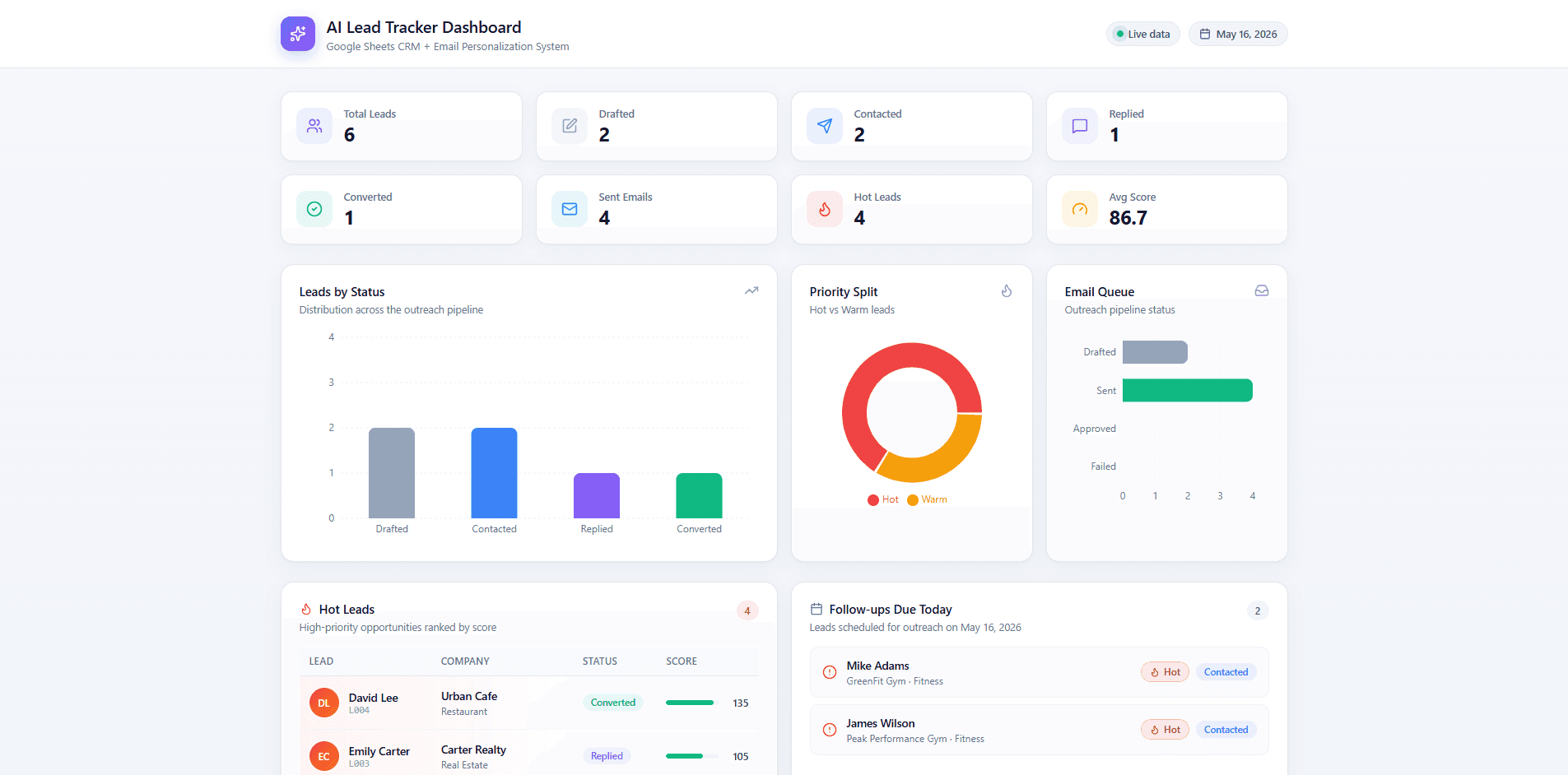Click the Avg Score value 86.7

[1128, 218]
